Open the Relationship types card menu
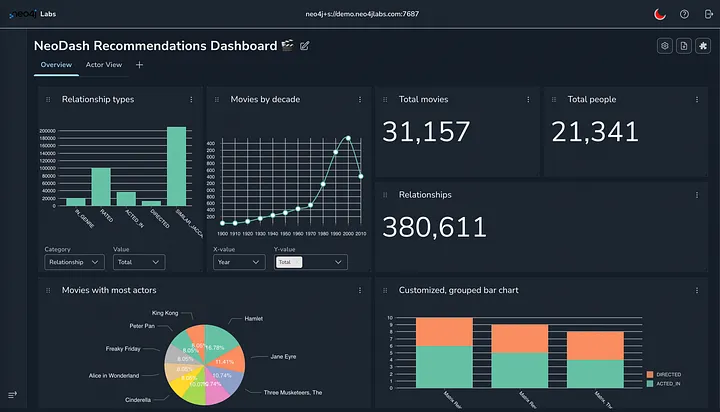Screen dimensions: 720x412 pyautogui.click(x=191, y=100)
